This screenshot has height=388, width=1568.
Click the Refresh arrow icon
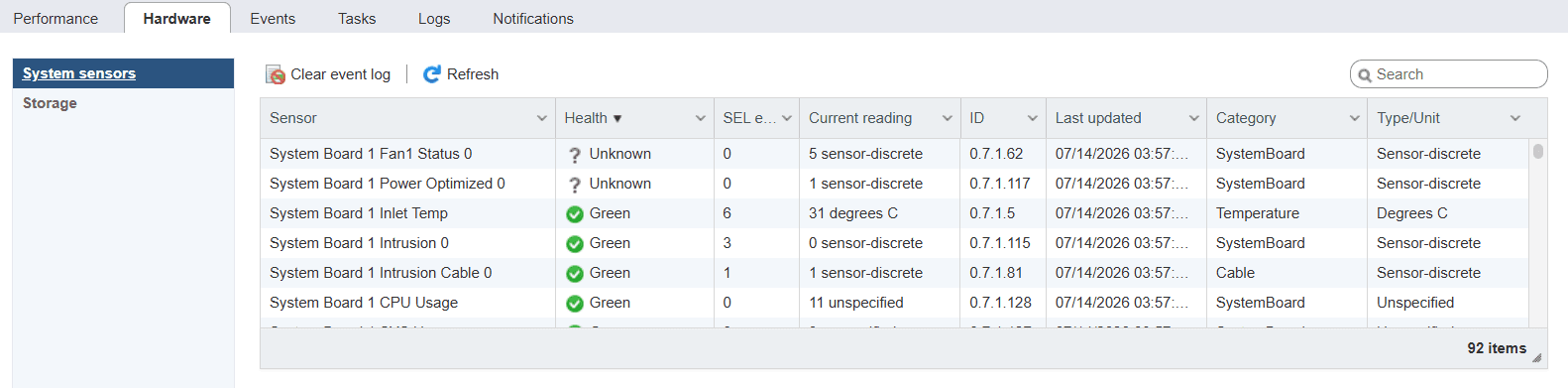(432, 74)
